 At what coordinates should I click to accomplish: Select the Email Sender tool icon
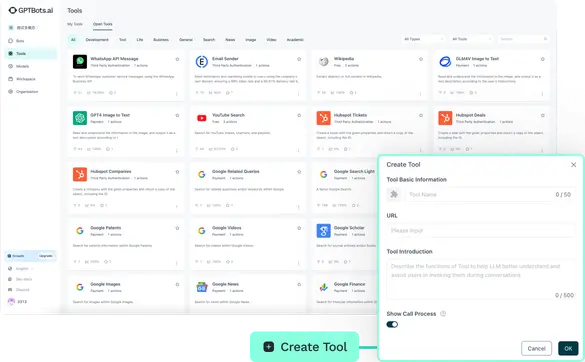coord(202,62)
